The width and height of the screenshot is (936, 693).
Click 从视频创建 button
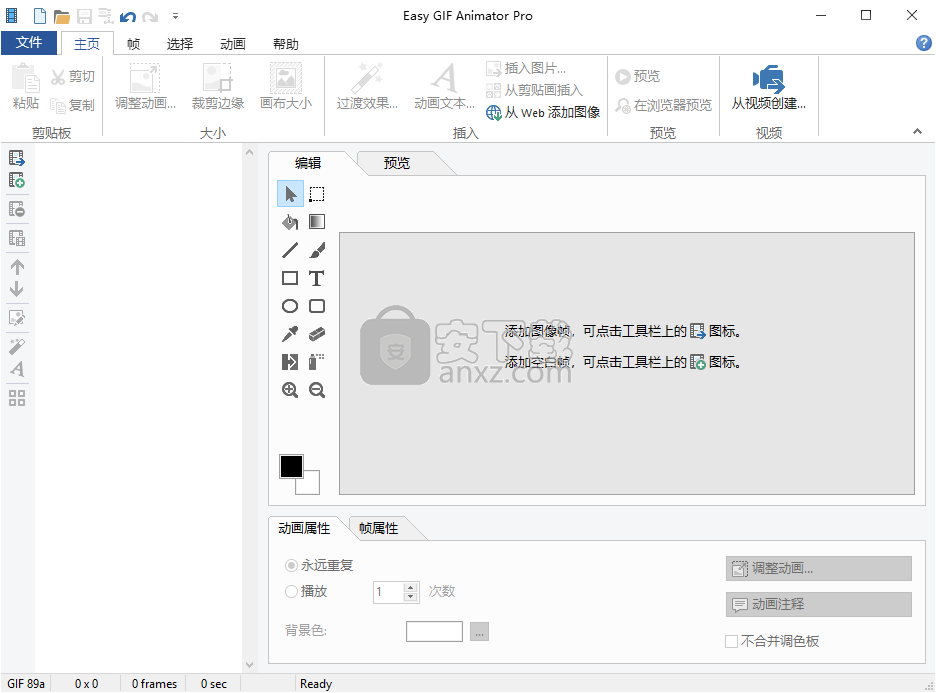click(x=769, y=88)
